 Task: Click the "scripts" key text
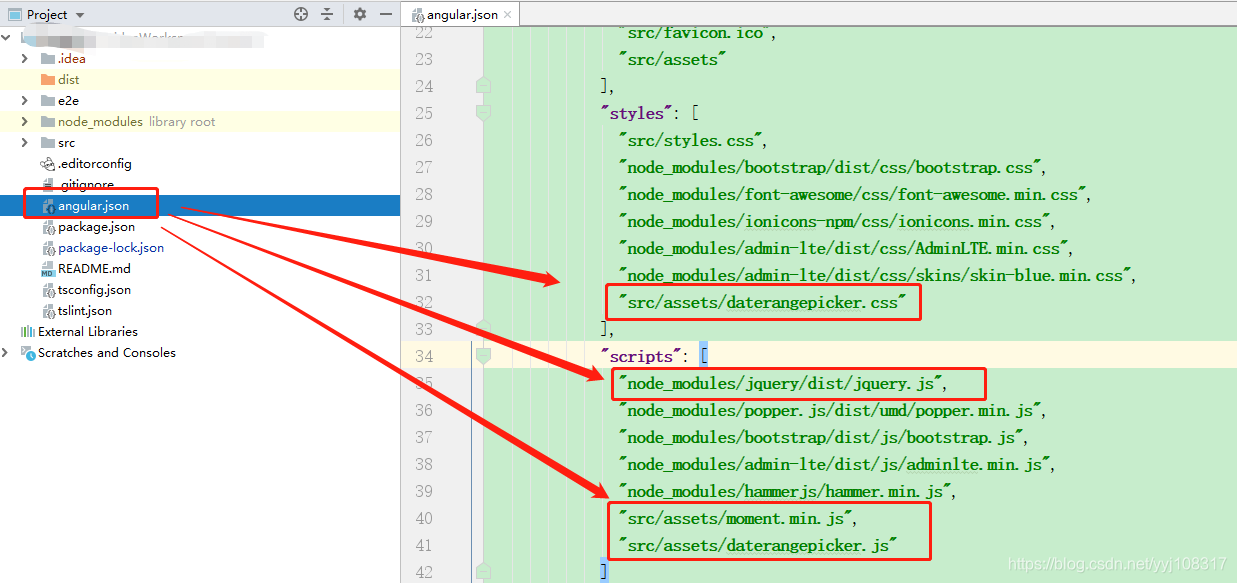point(639,356)
